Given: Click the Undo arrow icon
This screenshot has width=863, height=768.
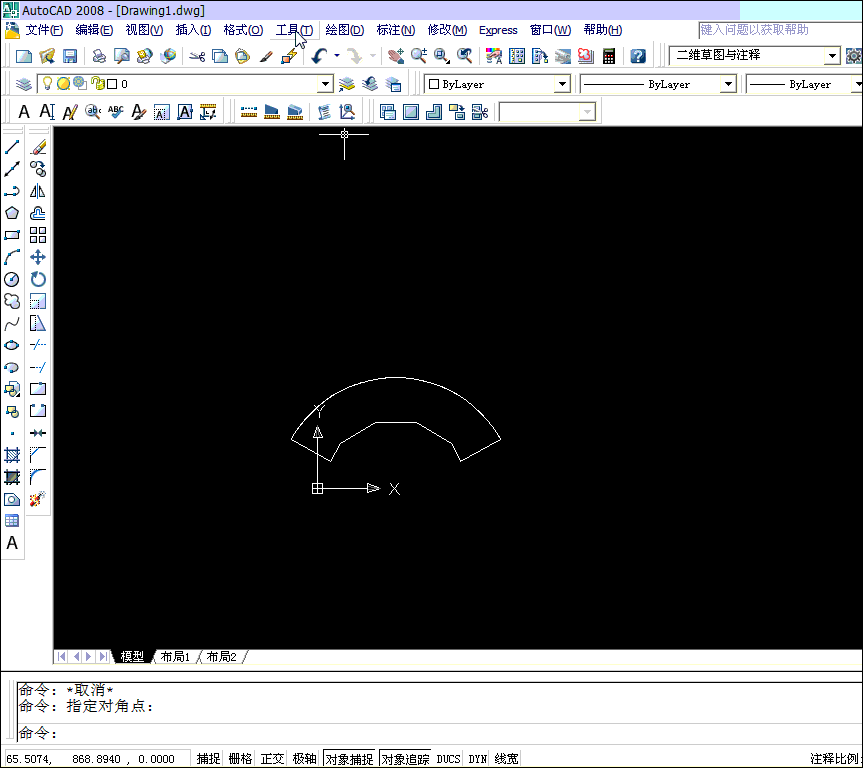Looking at the screenshot, I should (x=319, y=56).
